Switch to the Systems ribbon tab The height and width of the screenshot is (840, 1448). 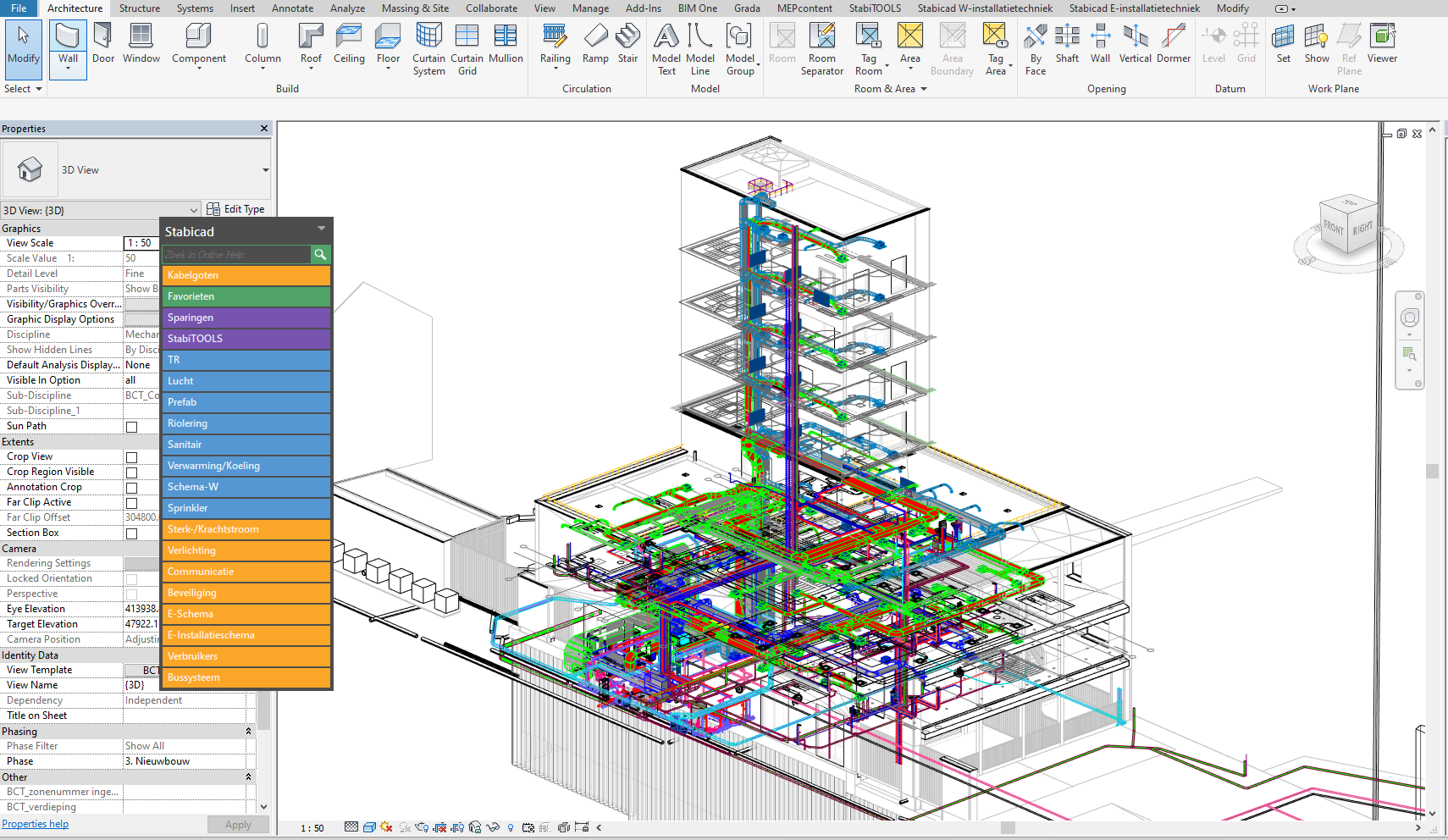coord(195,8)
